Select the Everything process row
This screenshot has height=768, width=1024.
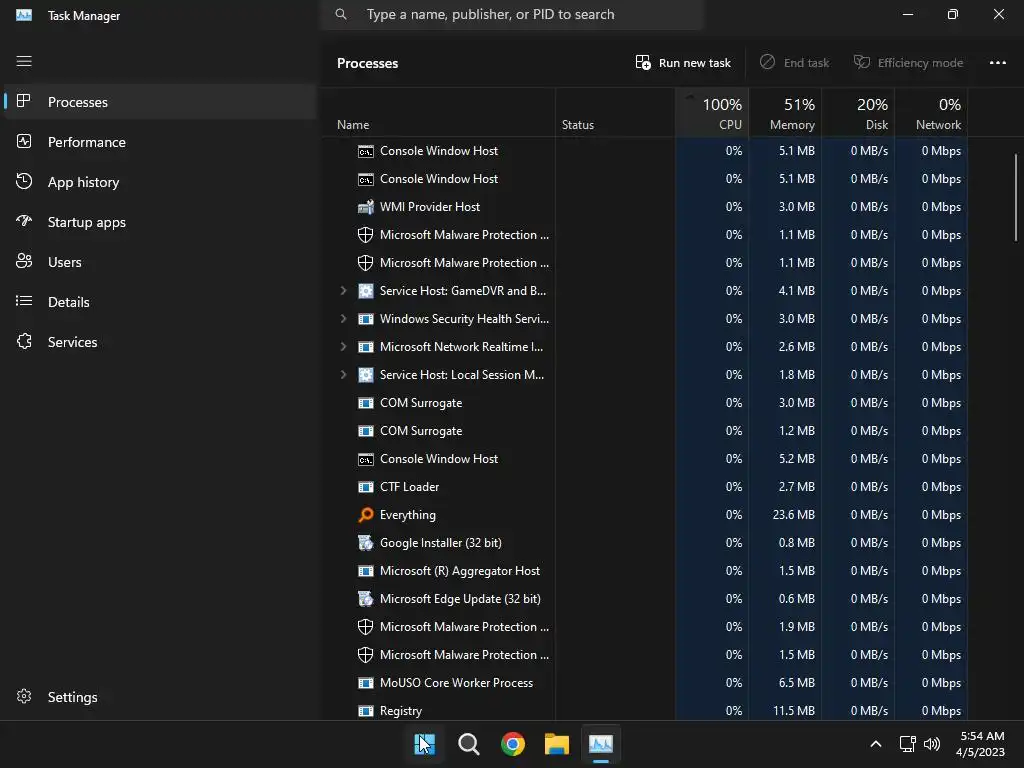coord(645,515)
